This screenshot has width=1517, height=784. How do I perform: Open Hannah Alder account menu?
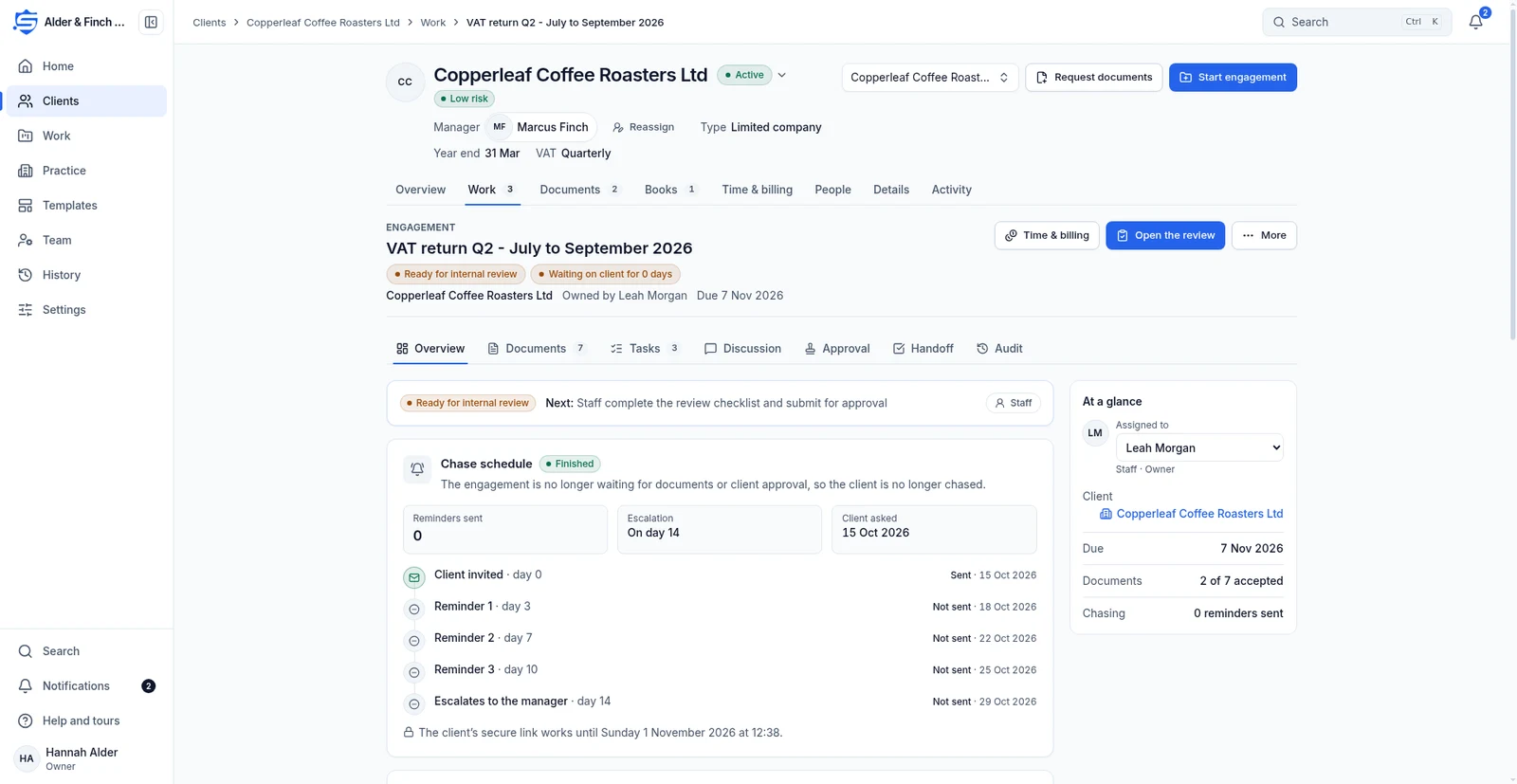pyautogui.click(x=86, y=758)
